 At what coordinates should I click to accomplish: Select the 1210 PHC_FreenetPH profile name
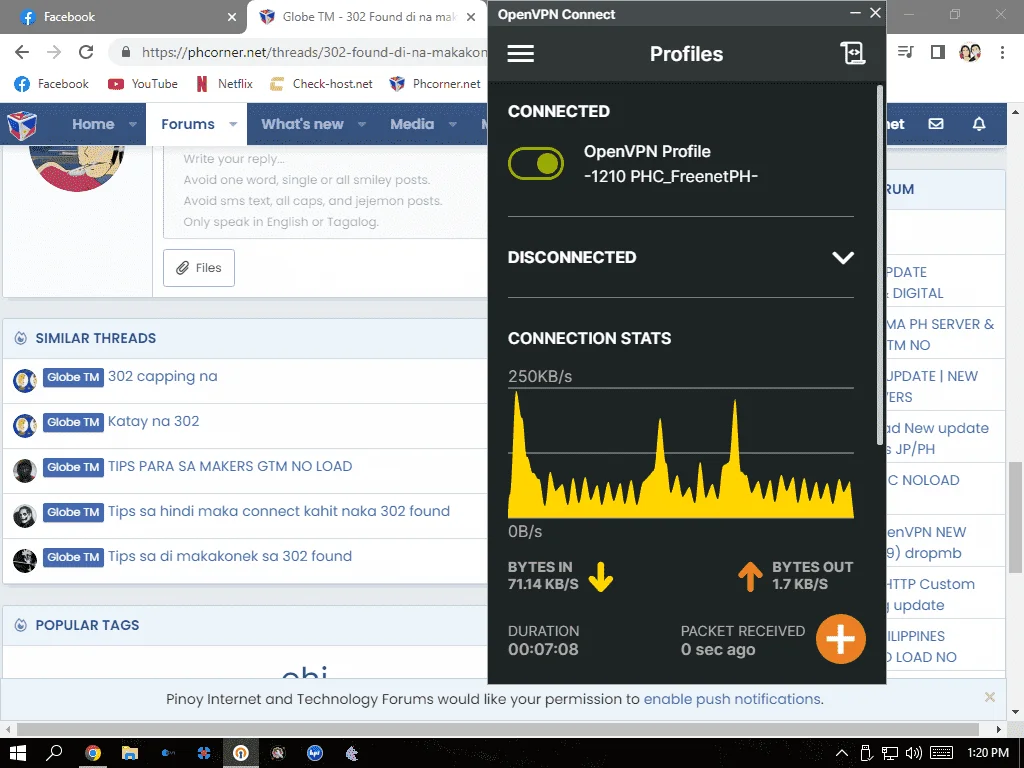[671, 176]
